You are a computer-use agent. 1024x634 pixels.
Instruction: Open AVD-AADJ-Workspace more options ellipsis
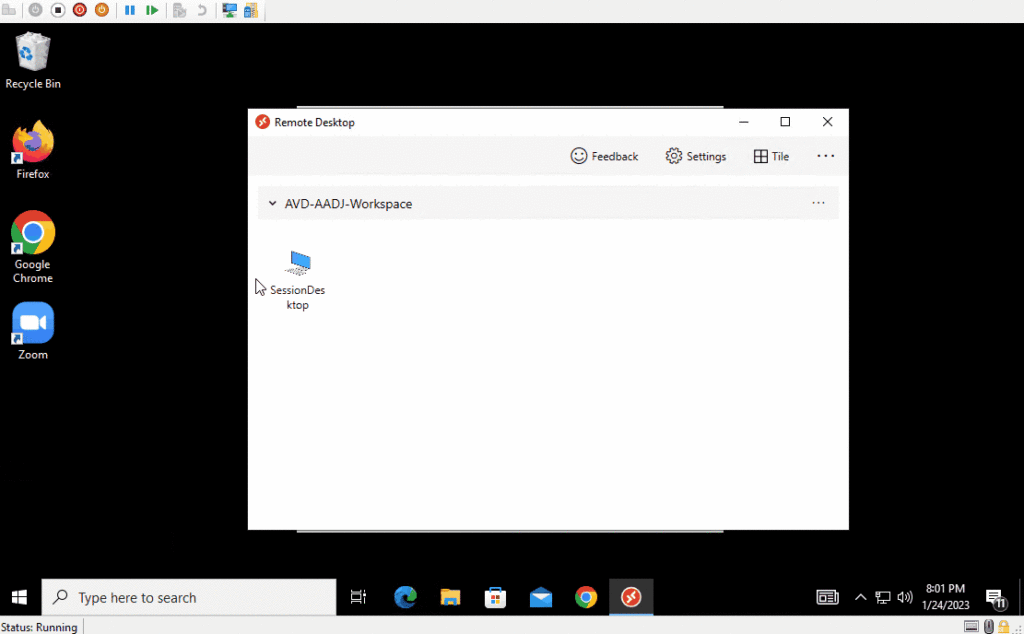818,204
